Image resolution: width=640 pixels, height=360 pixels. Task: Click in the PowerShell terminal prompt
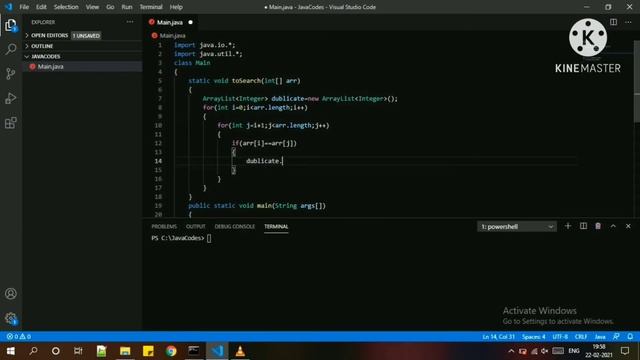209,238
